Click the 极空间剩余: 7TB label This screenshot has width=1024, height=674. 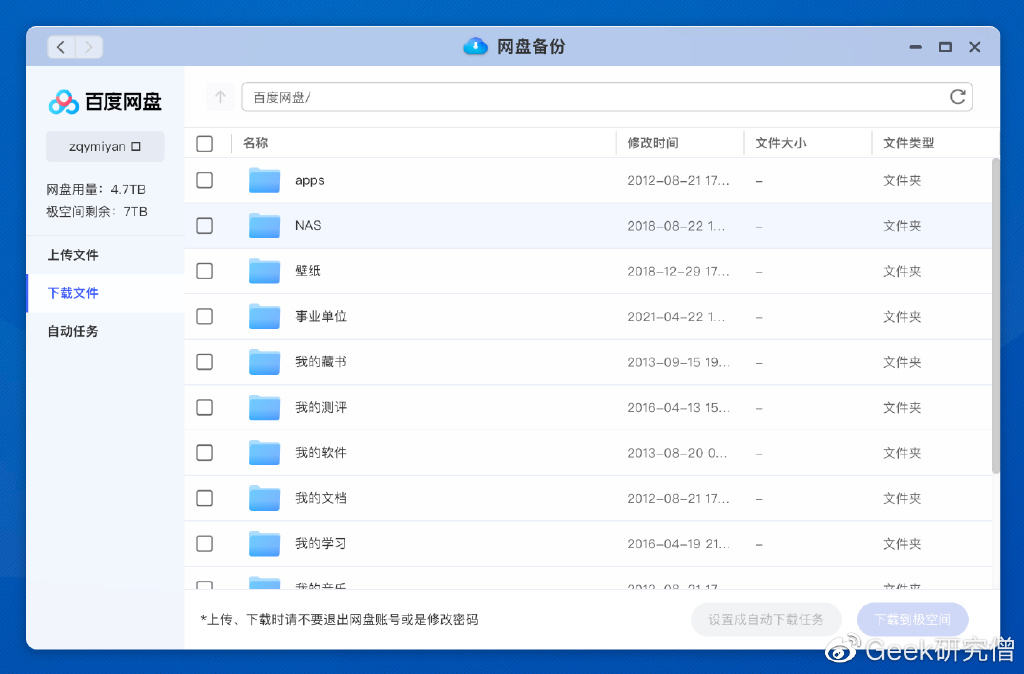pyautogui.click(x=97, y=212)
